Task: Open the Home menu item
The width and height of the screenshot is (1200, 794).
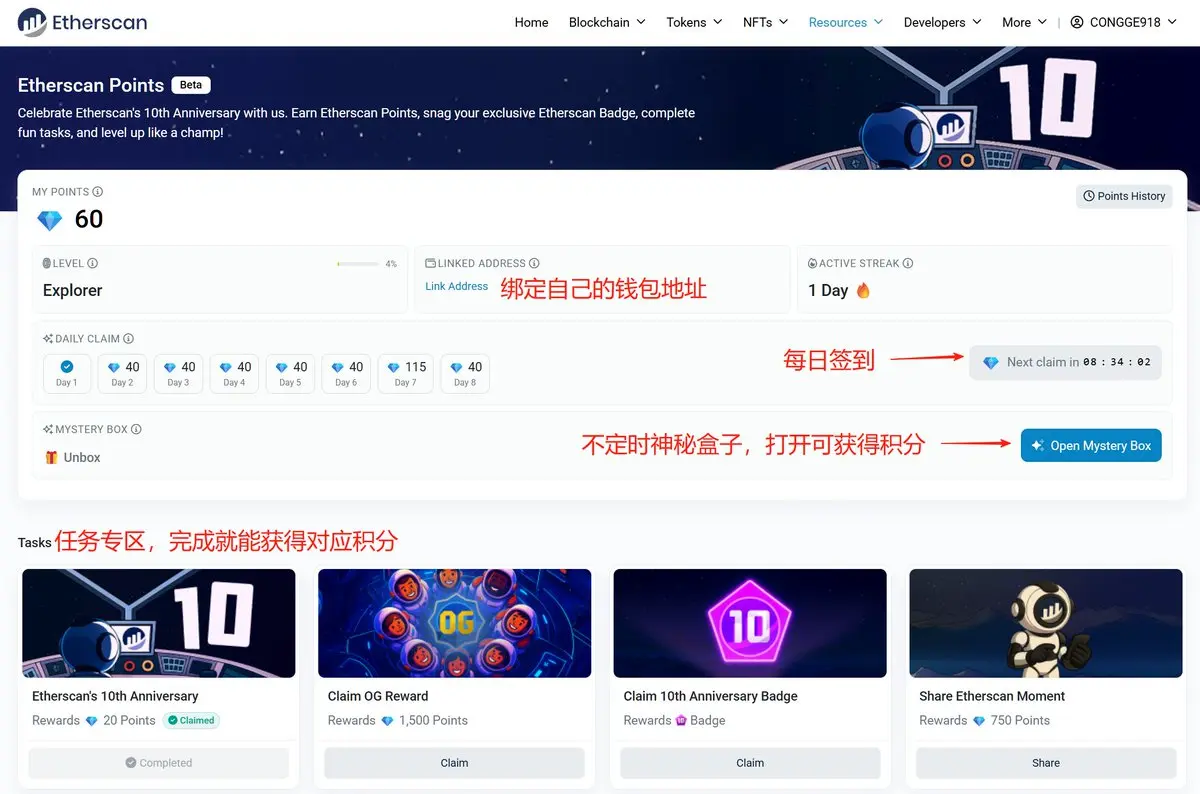Action: [x=531, y=22]
